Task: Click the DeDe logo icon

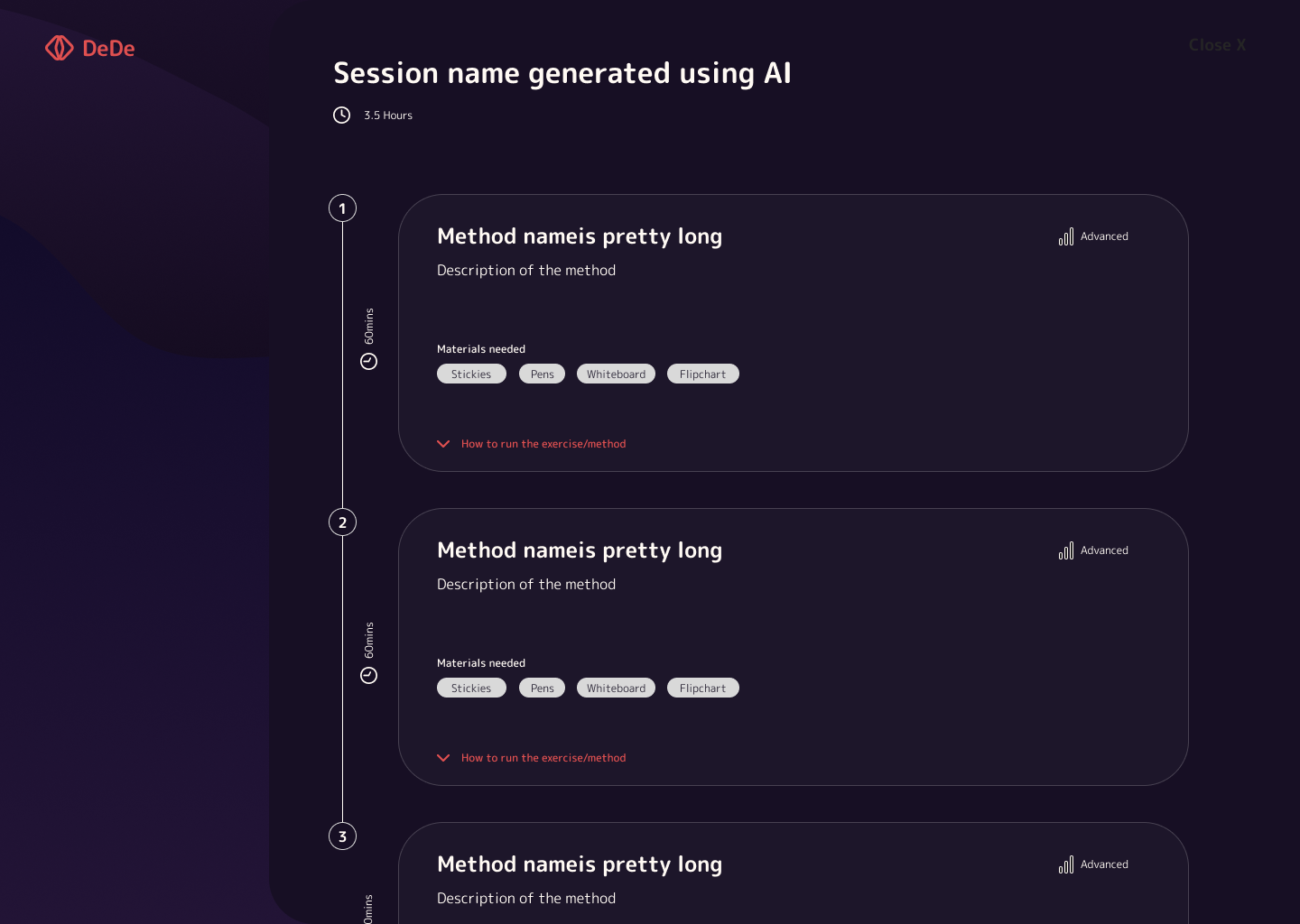Action: tap(60, 48)
